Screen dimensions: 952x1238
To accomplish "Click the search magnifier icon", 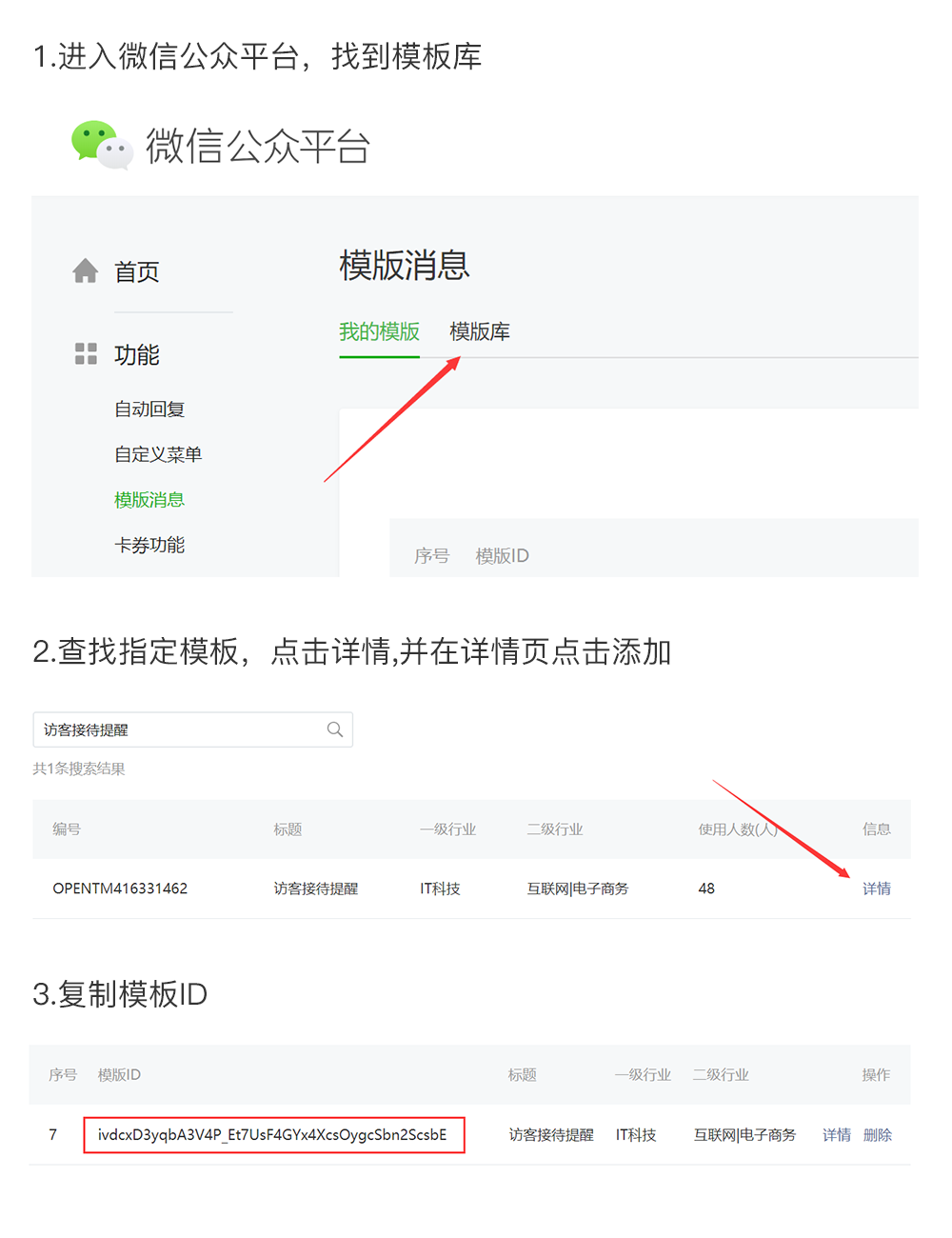I will coord(335,729).
